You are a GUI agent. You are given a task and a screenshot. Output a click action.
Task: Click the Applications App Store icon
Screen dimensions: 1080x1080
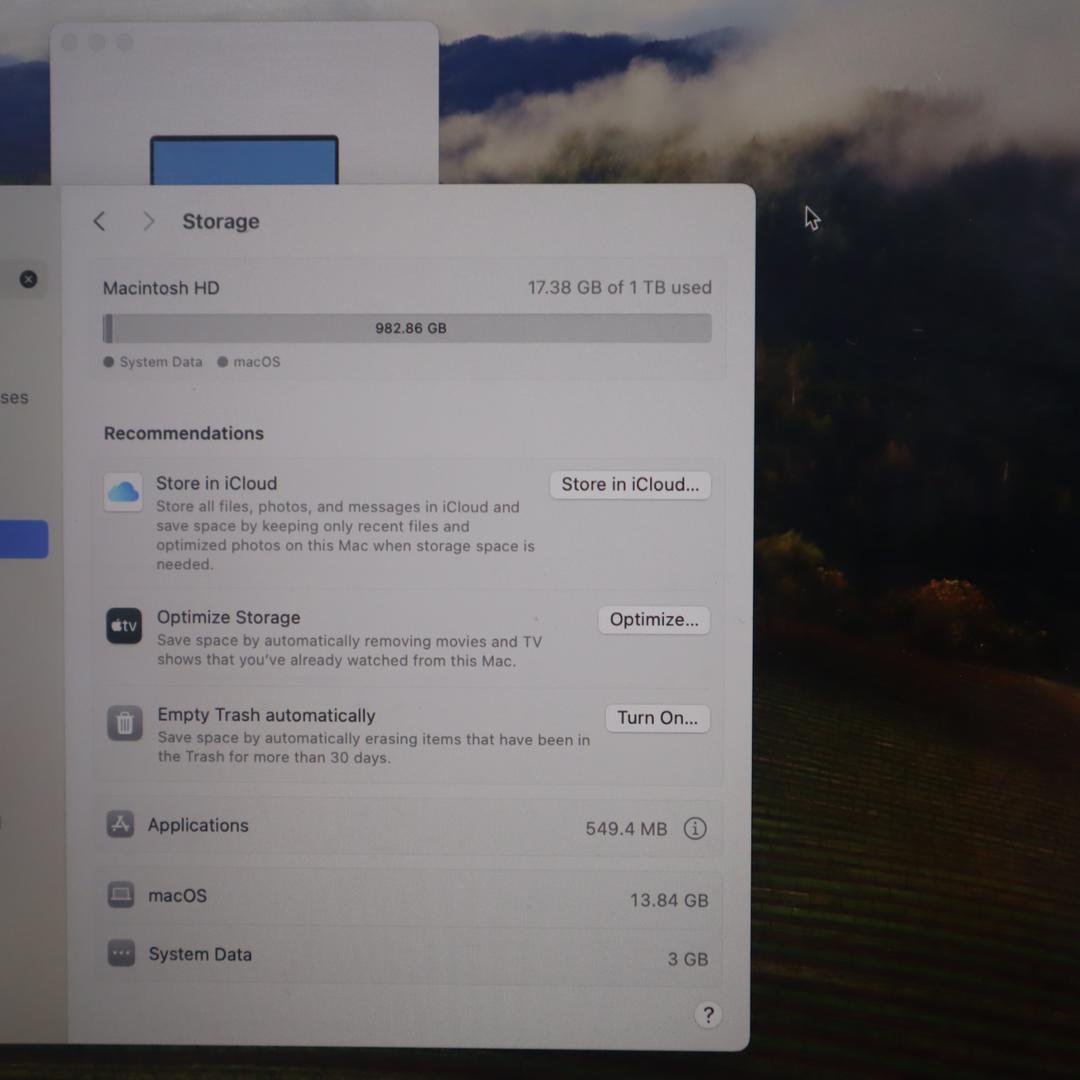tap(120, 825)
